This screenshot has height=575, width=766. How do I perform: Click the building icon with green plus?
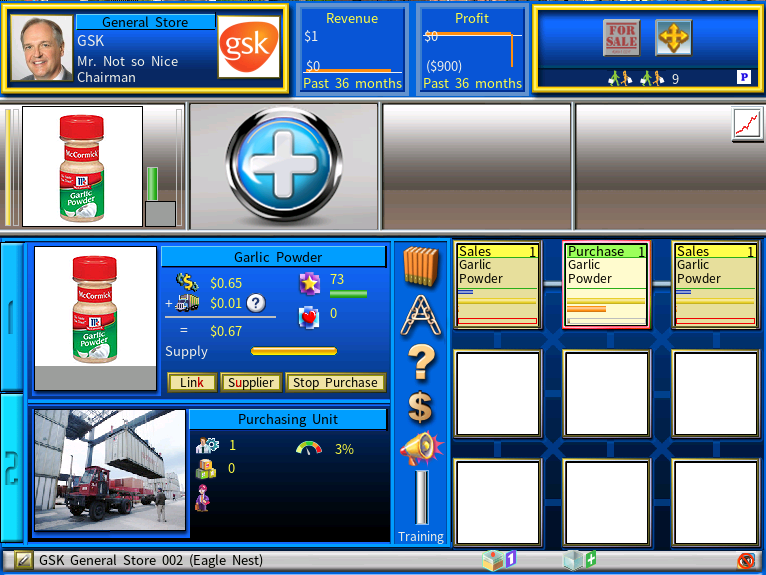point(579,560)
